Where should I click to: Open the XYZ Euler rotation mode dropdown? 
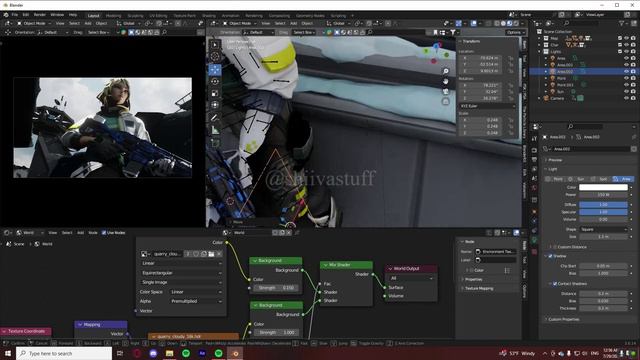(x=487, y=106)
